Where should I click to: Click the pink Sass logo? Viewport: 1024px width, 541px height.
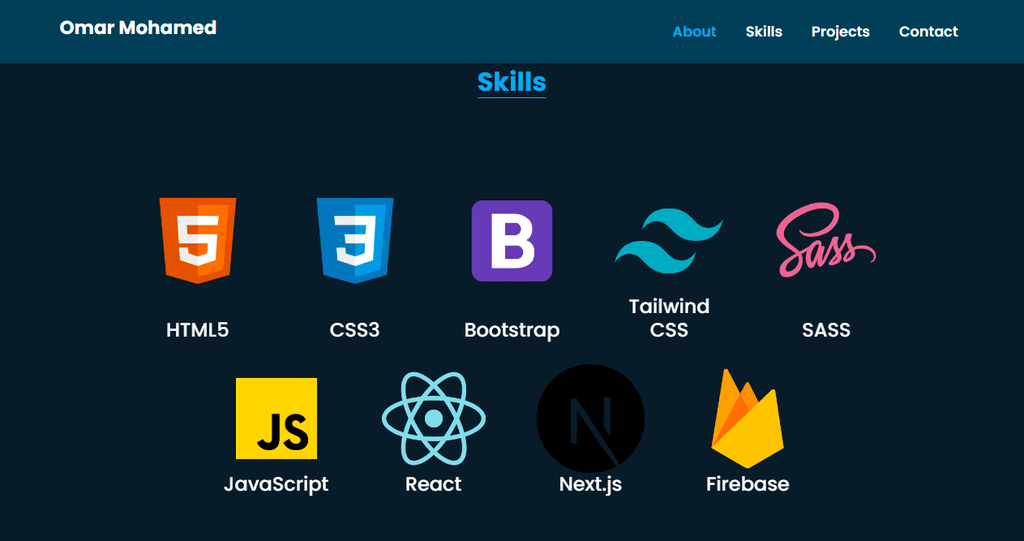point(826,240)
